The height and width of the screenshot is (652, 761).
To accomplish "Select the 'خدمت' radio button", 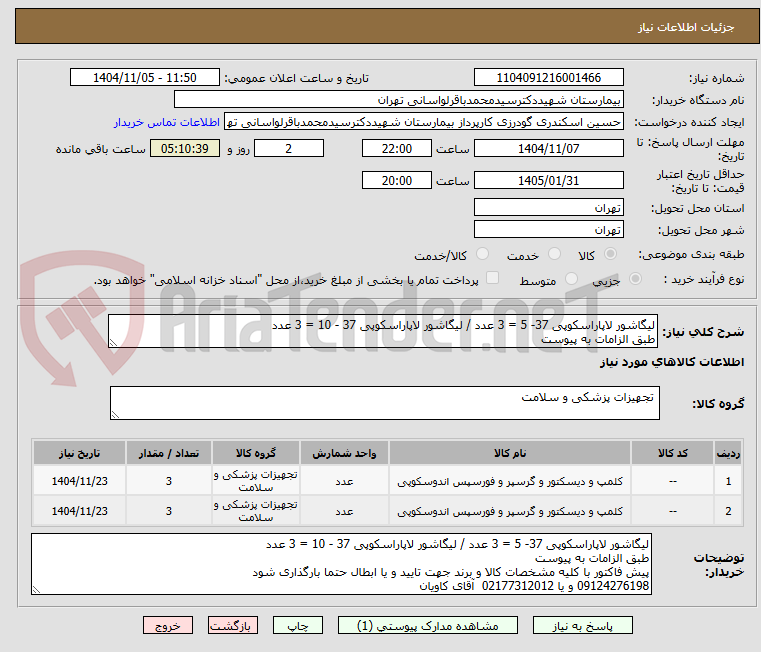I will click(x=554, y=254).
